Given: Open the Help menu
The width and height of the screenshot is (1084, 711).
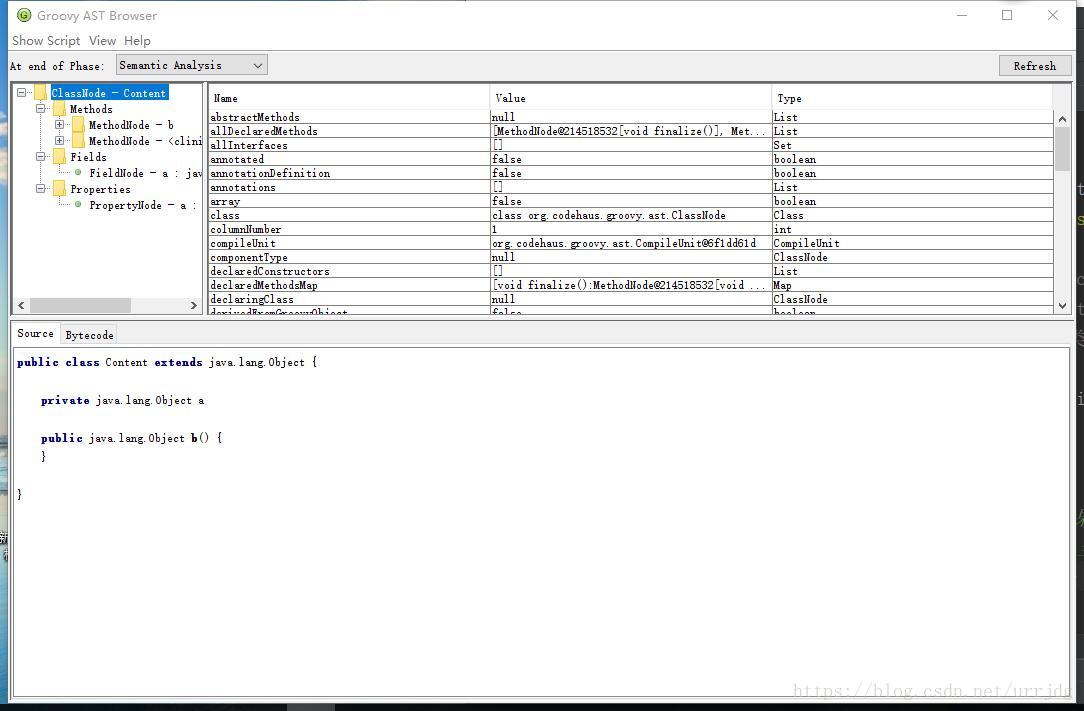Looking at the screenshot, I should 137,41.
